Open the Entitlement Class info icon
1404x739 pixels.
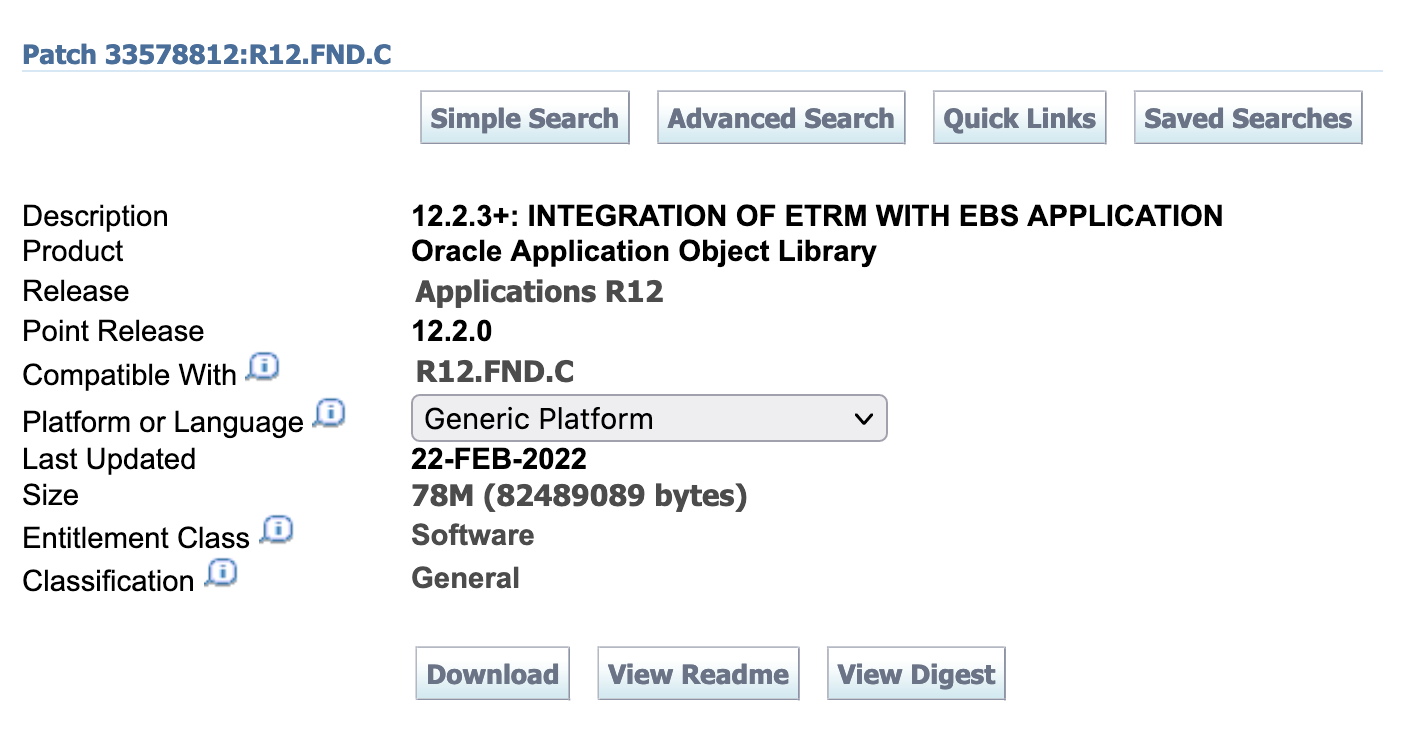275,530
